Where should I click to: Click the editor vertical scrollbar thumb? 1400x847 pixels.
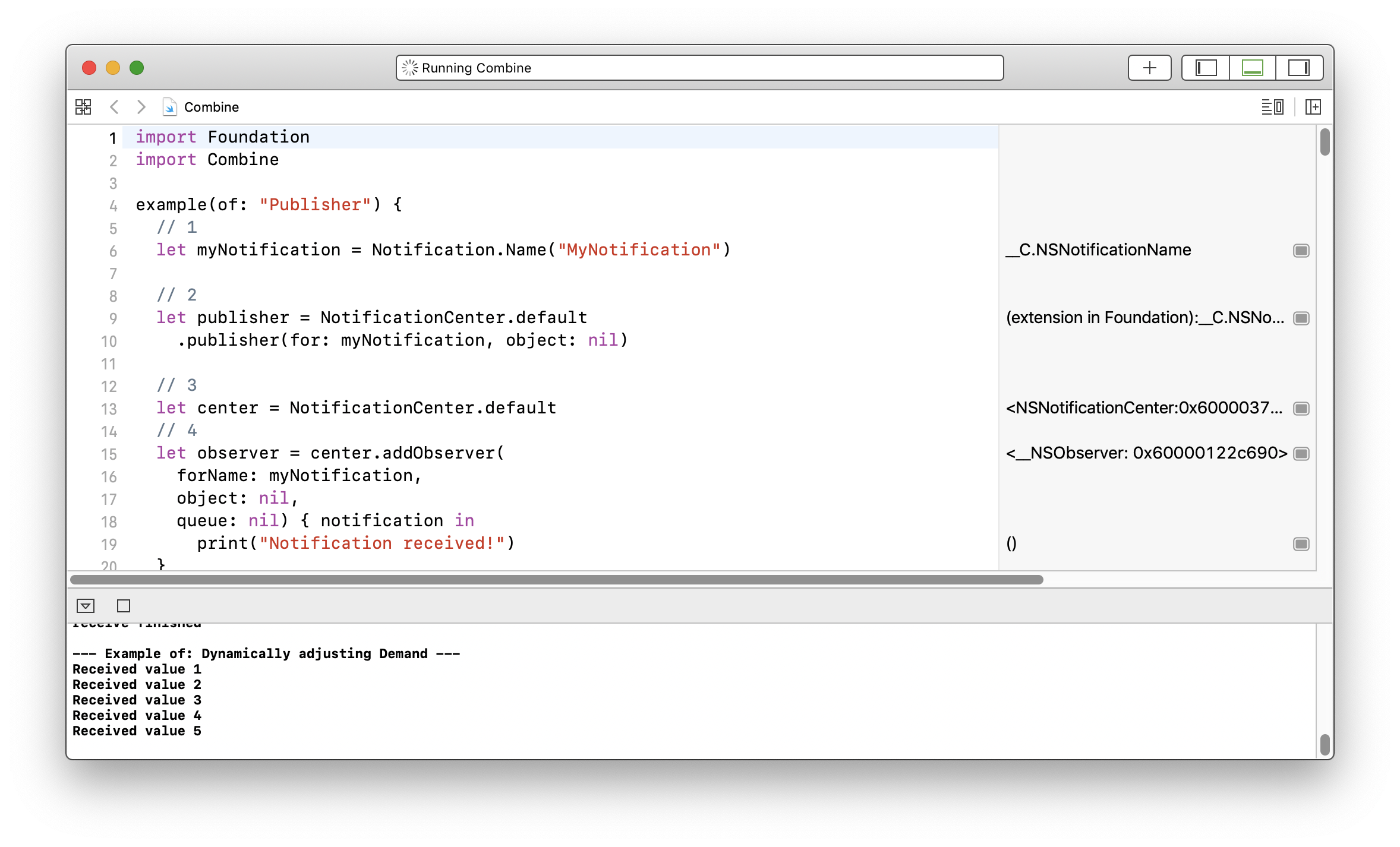[1325, 141]
